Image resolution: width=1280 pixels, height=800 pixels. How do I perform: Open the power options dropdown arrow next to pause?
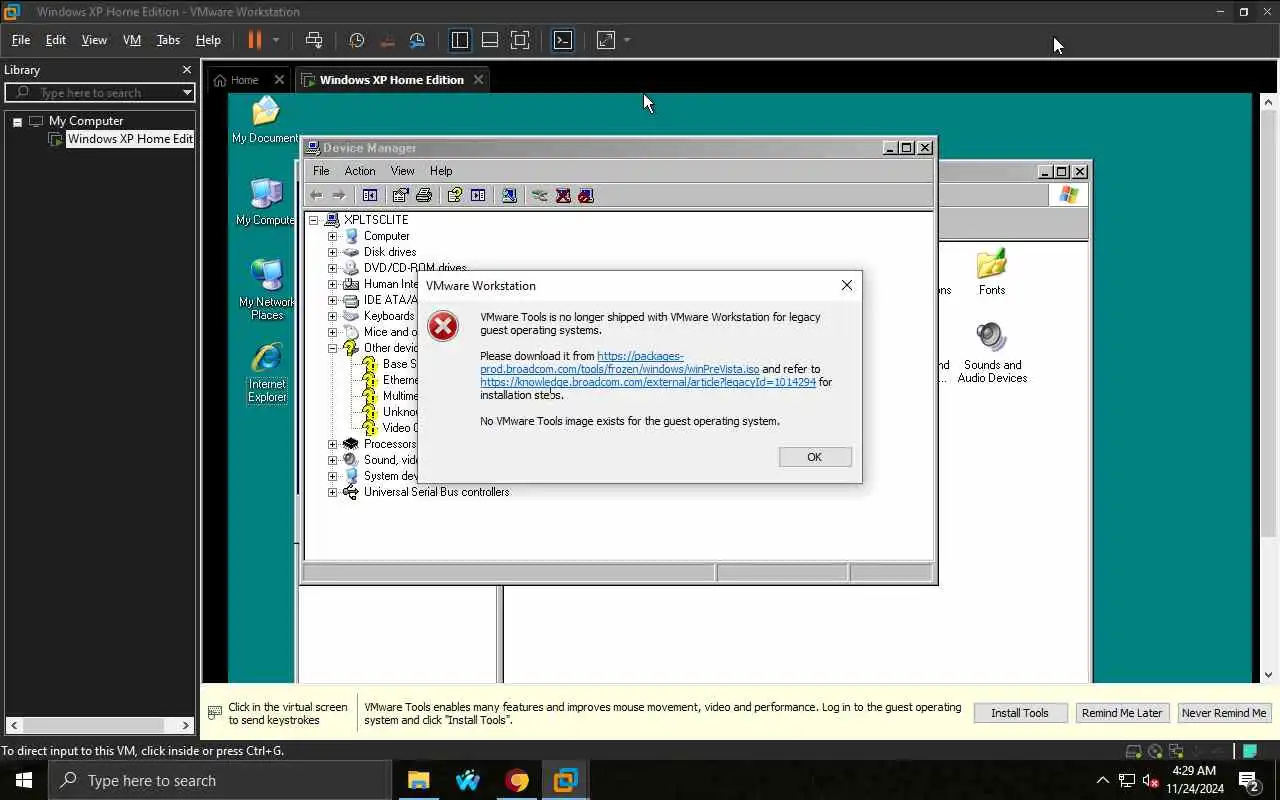[x=276, y=40]
